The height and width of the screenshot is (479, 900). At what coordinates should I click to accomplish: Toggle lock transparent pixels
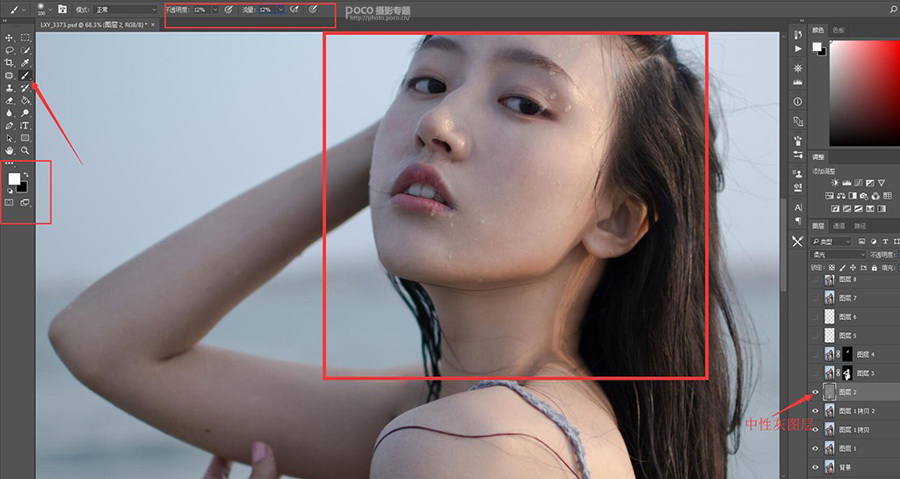tap(832, 268)
